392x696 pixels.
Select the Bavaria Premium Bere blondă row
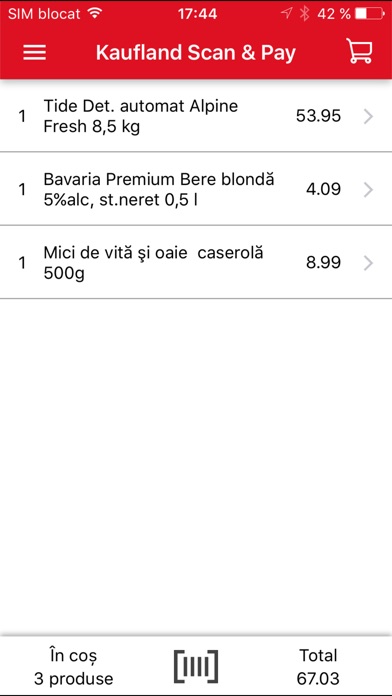[x=196, y=189]
